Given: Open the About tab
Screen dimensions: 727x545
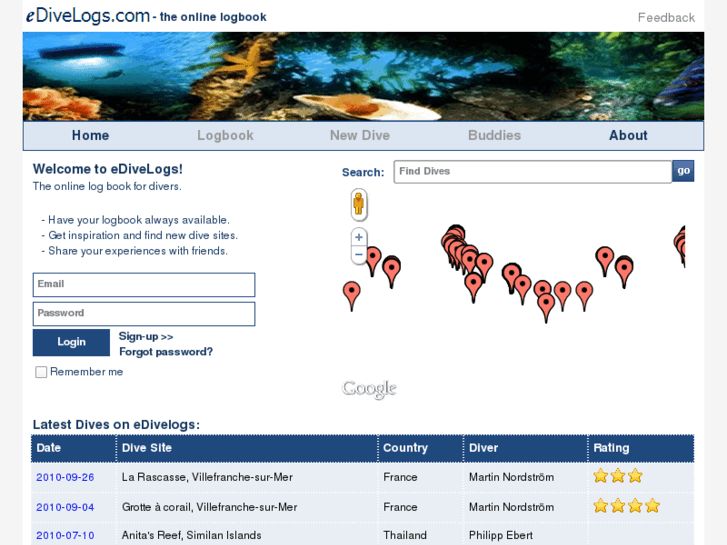Looking at the screenshot, I should 628,135.
